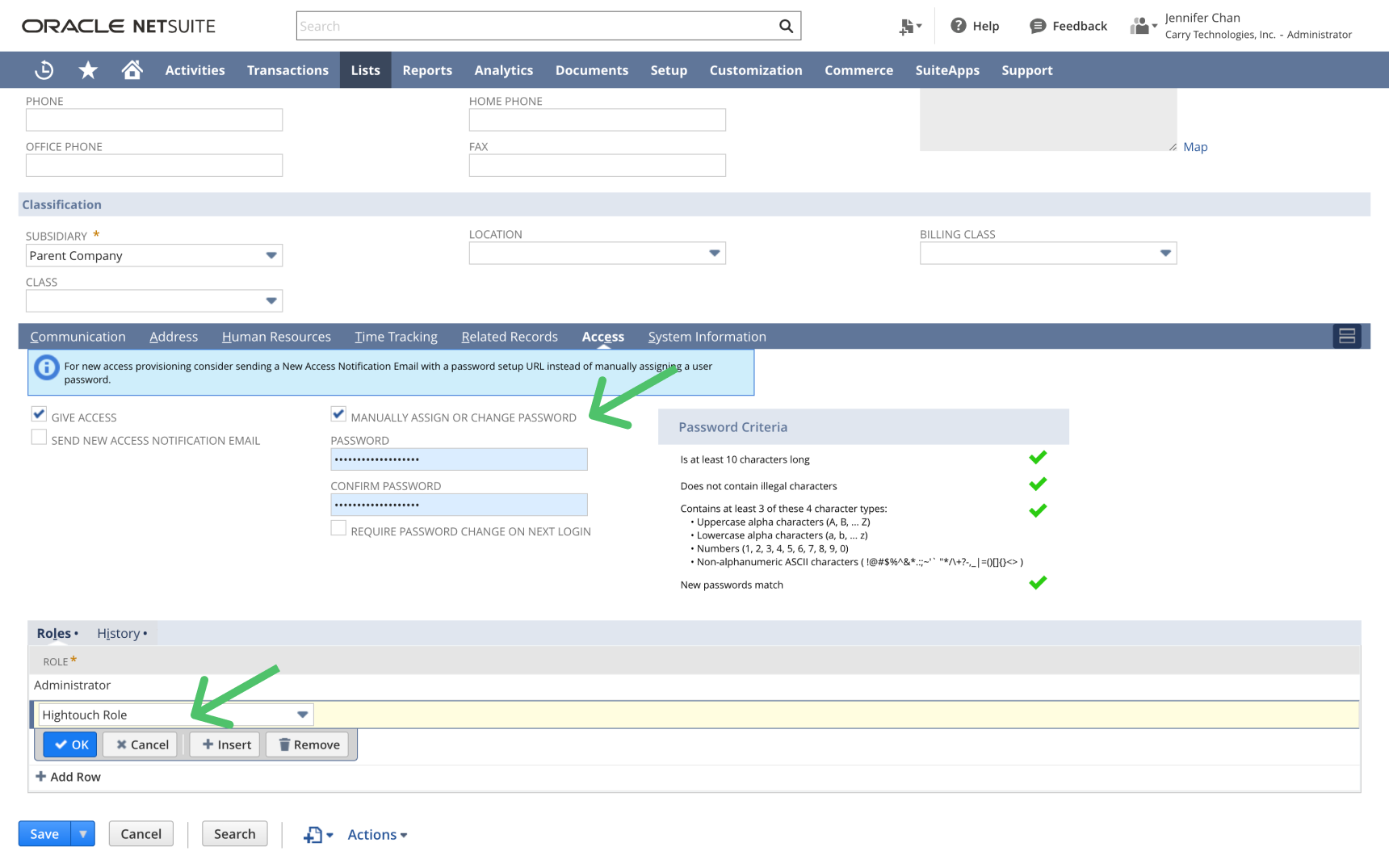Open the Commerce menu
1389x868 pixels.
tap(858, 70)
